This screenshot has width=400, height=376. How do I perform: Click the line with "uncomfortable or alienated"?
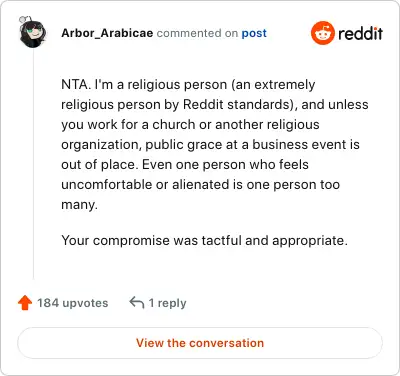coord(201,185)
